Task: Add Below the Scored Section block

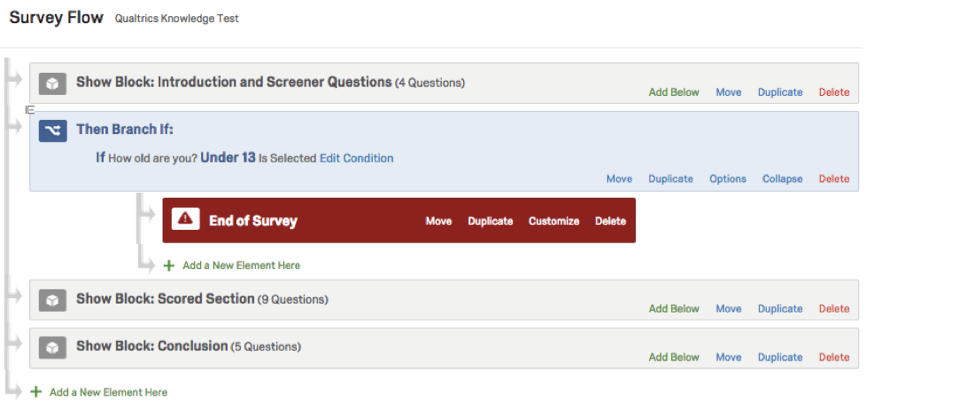Action: (x=674, y=309)
